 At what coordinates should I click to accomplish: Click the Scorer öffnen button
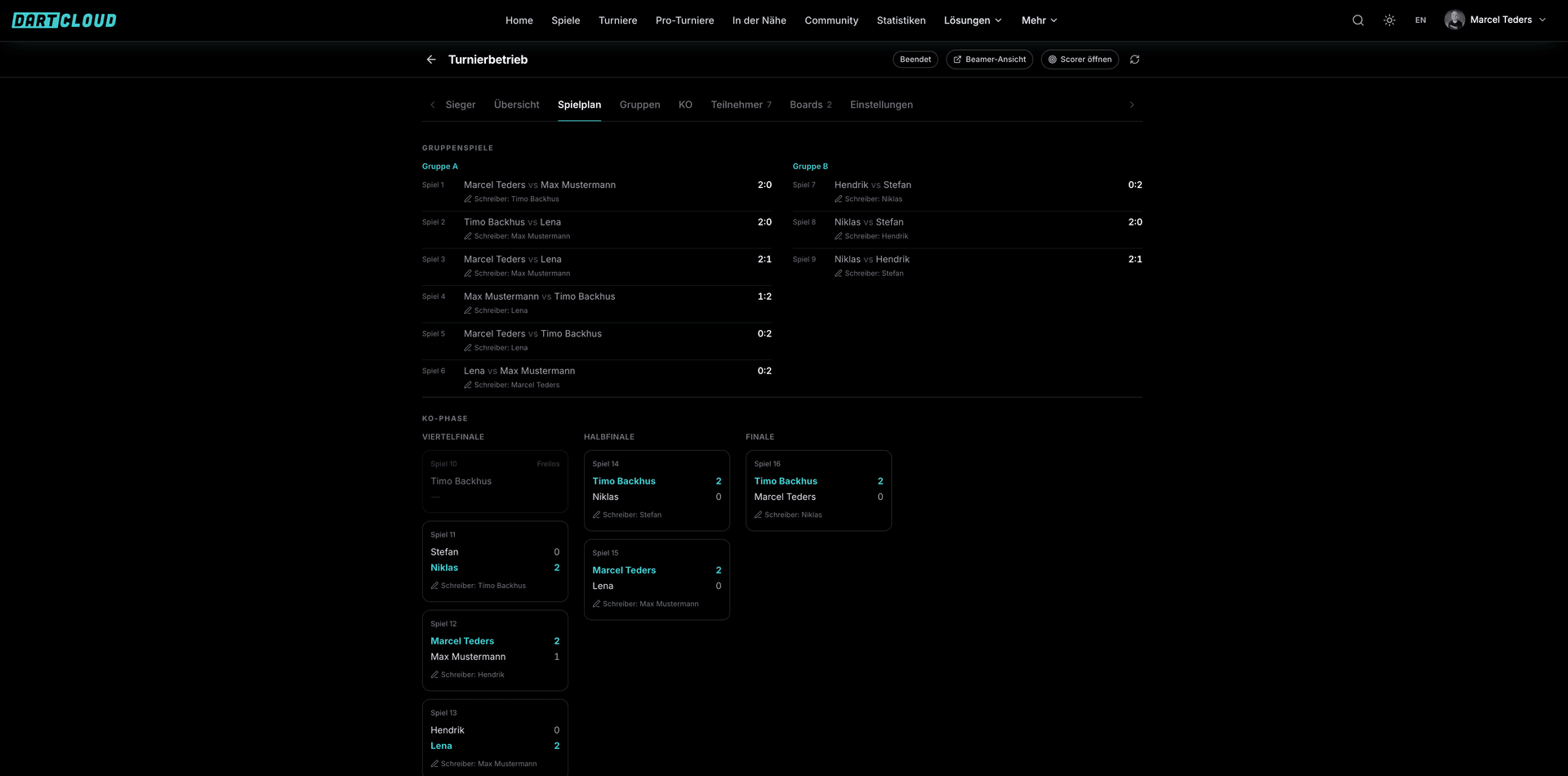pyautogui.click(x=1080, y=60)
